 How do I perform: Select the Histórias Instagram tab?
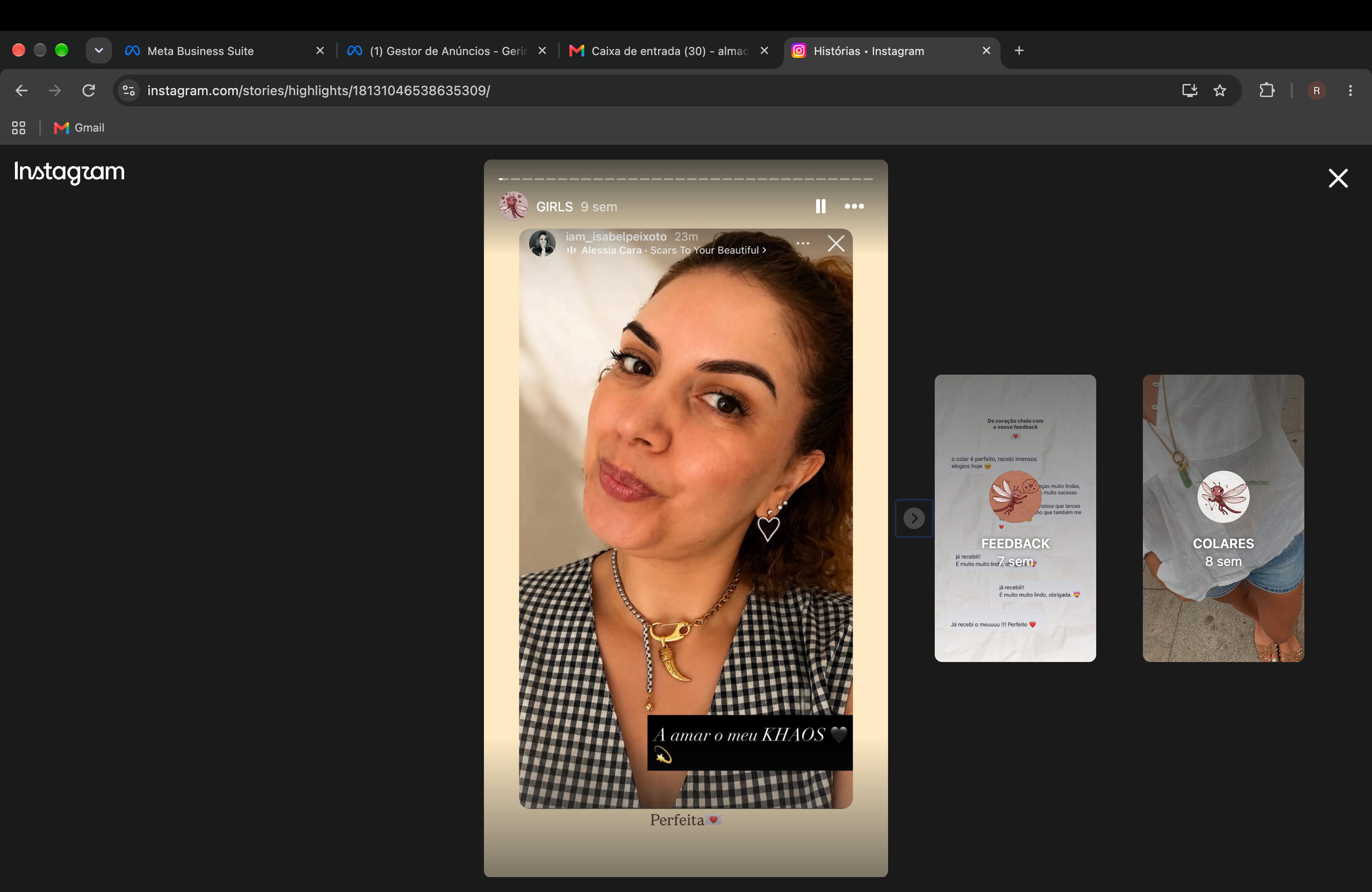(891, 51)
